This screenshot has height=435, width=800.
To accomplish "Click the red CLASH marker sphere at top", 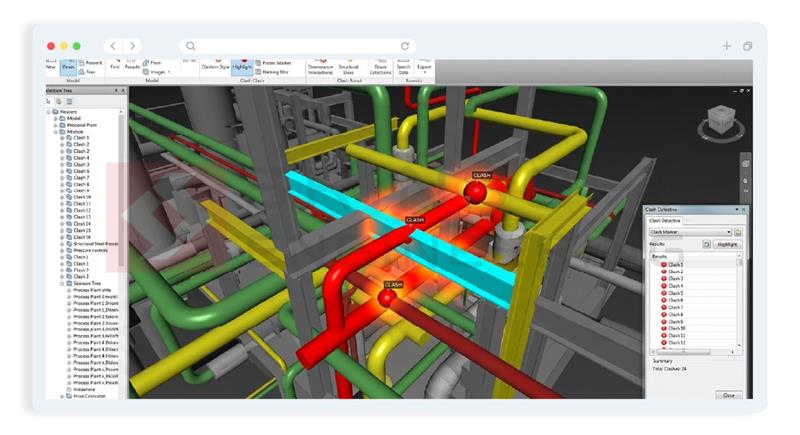I will tap(478, 189).
